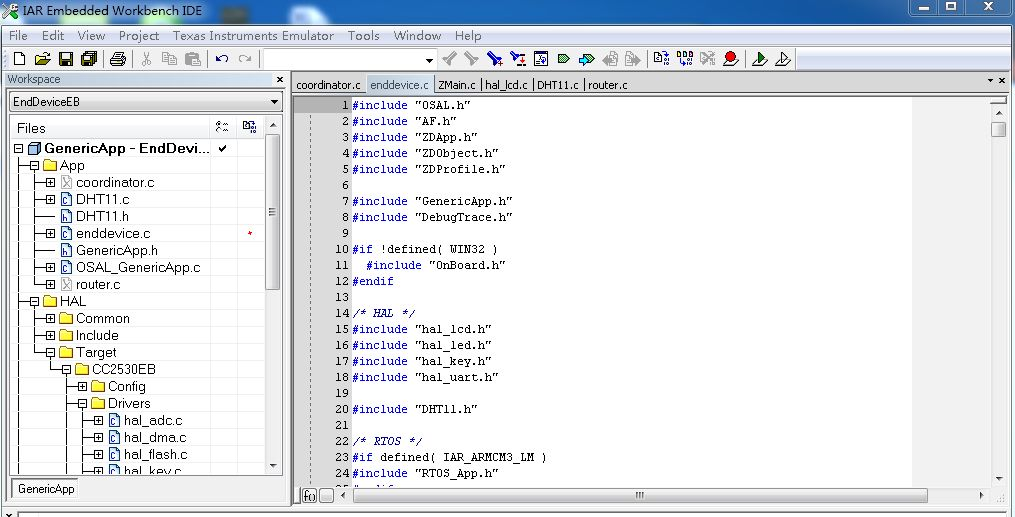This screenshot has height=517, width=1015.
Task: Click the Compile toolbar icon
Action: pos(661,59)
